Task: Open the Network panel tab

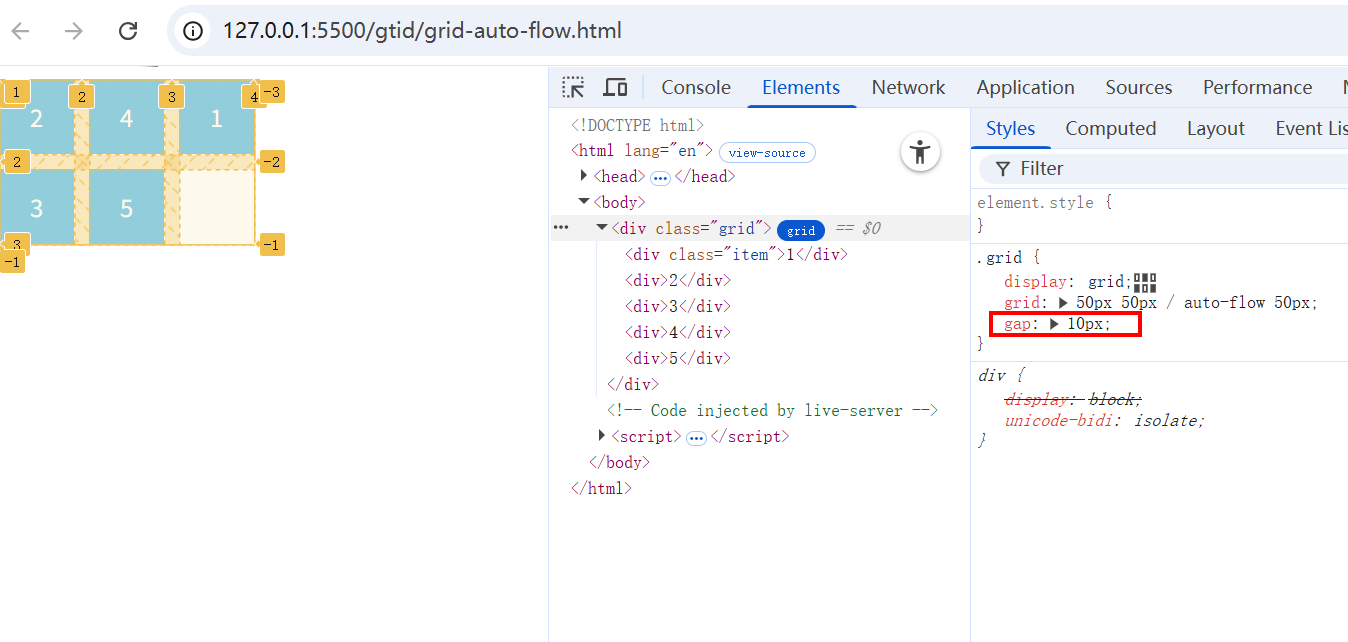Action: pos(908,87)
